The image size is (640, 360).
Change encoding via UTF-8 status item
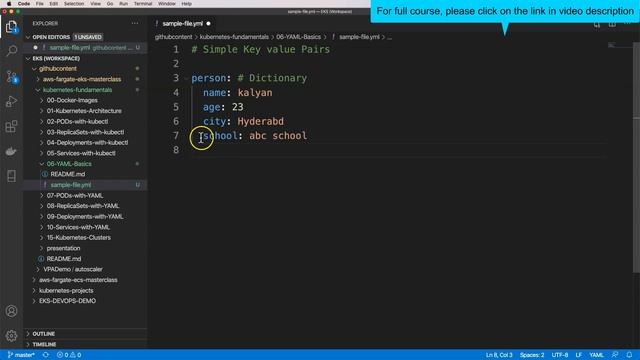560,355
